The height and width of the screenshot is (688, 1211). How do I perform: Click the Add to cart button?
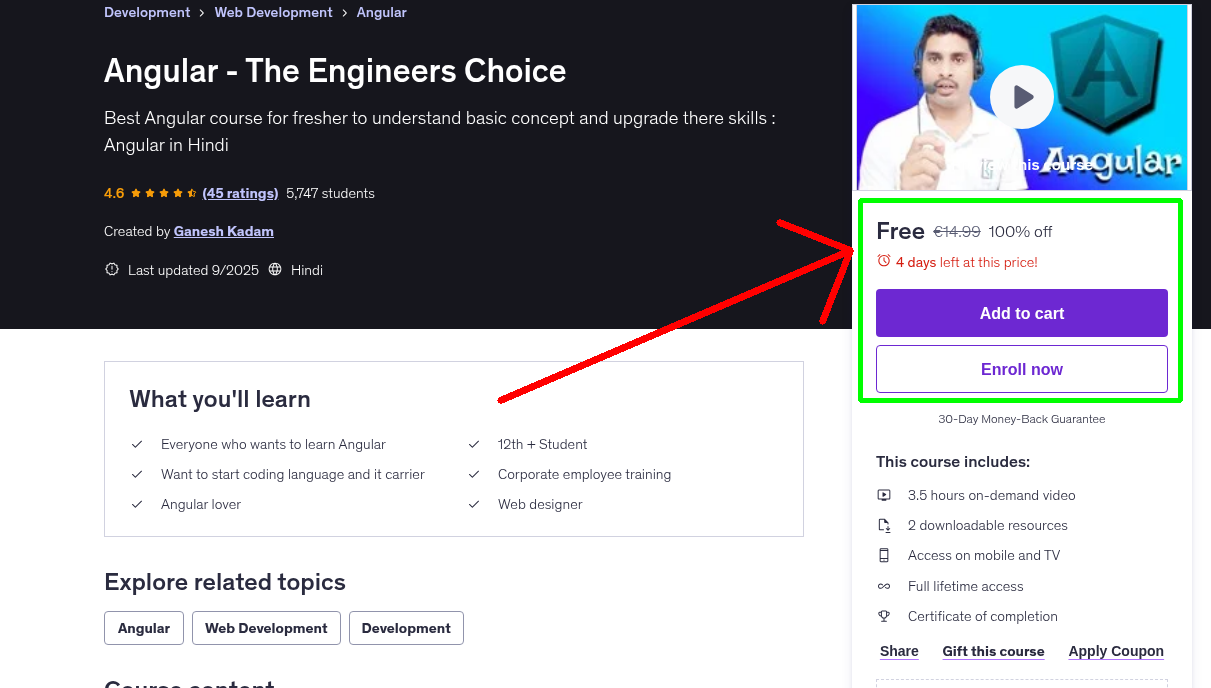(1021, 313)
